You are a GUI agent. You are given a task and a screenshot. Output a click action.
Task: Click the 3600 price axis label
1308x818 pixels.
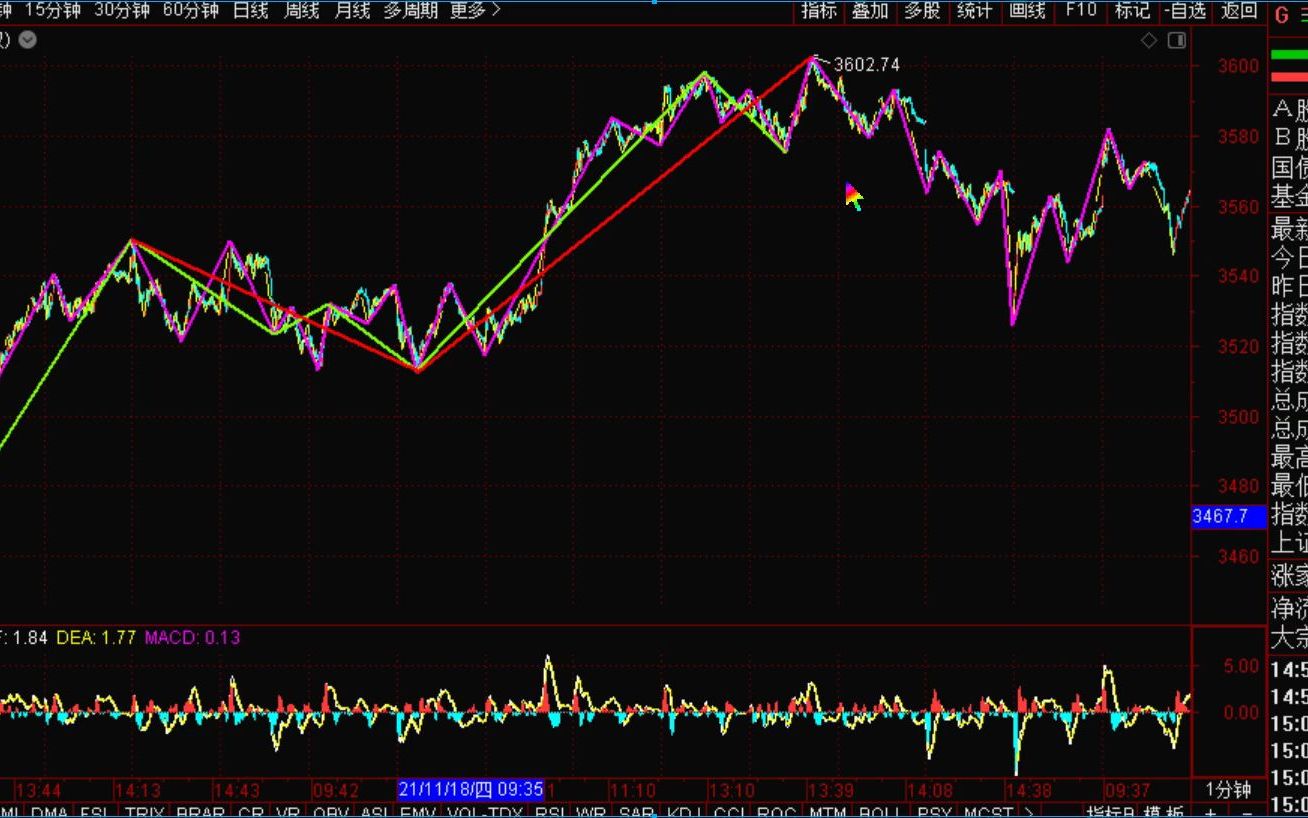coord(1238,66)
